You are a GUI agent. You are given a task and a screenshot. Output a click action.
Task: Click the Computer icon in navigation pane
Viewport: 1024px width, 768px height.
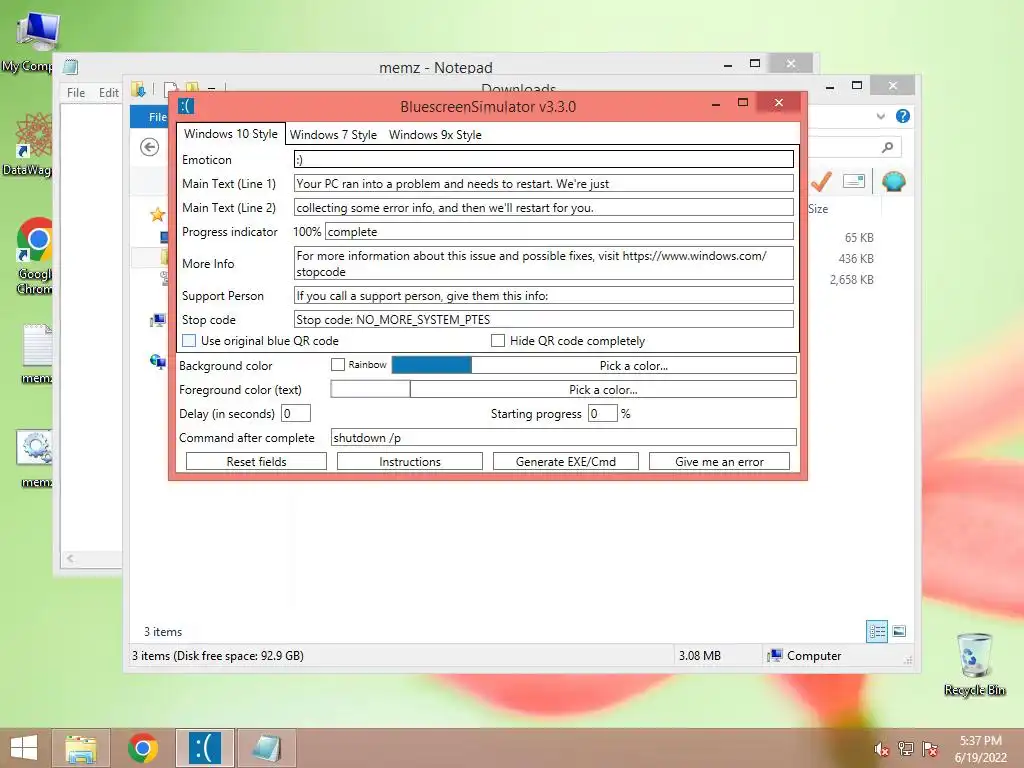158,320
